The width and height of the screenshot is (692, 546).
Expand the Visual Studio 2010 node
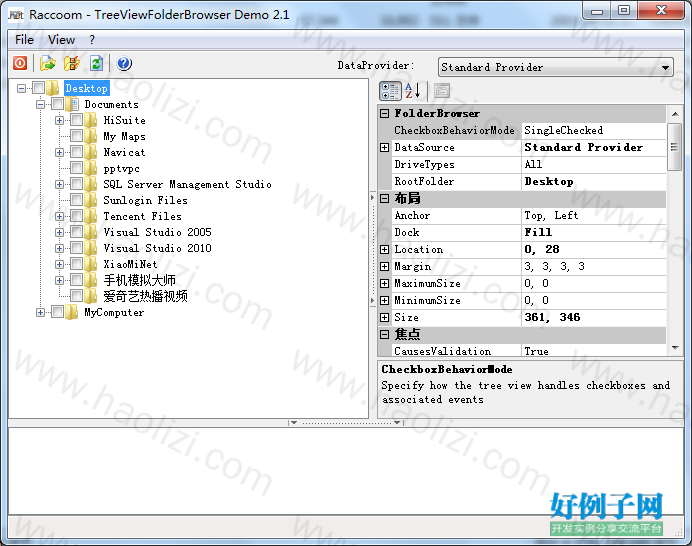(x=60, y=248)
